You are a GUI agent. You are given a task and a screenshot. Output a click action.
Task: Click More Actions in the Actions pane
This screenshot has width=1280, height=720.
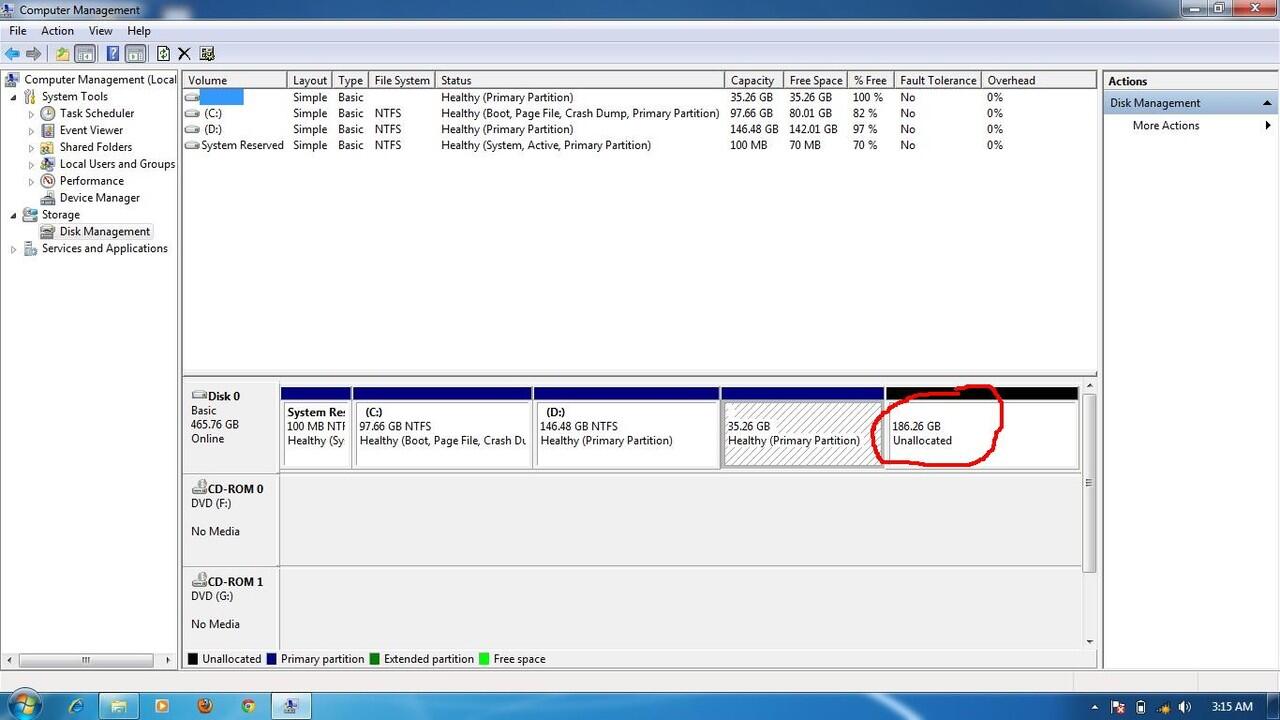1165,126
